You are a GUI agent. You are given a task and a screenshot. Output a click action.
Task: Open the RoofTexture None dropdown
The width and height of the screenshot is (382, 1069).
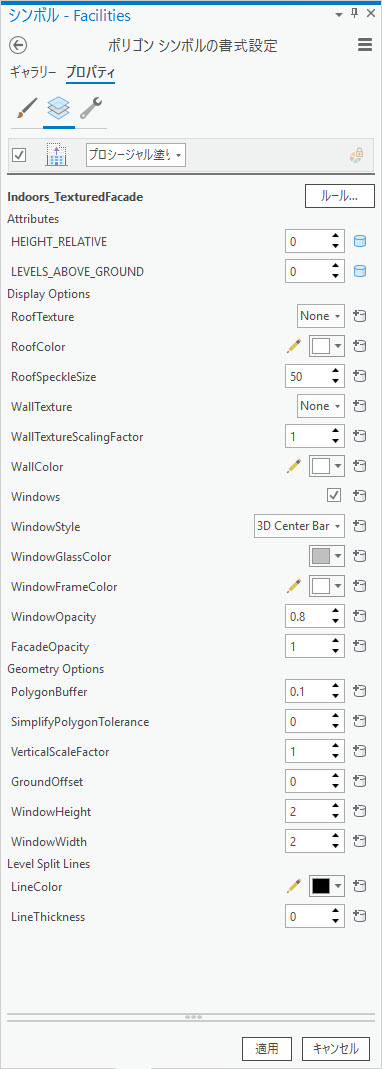click(x=321, y=316)
